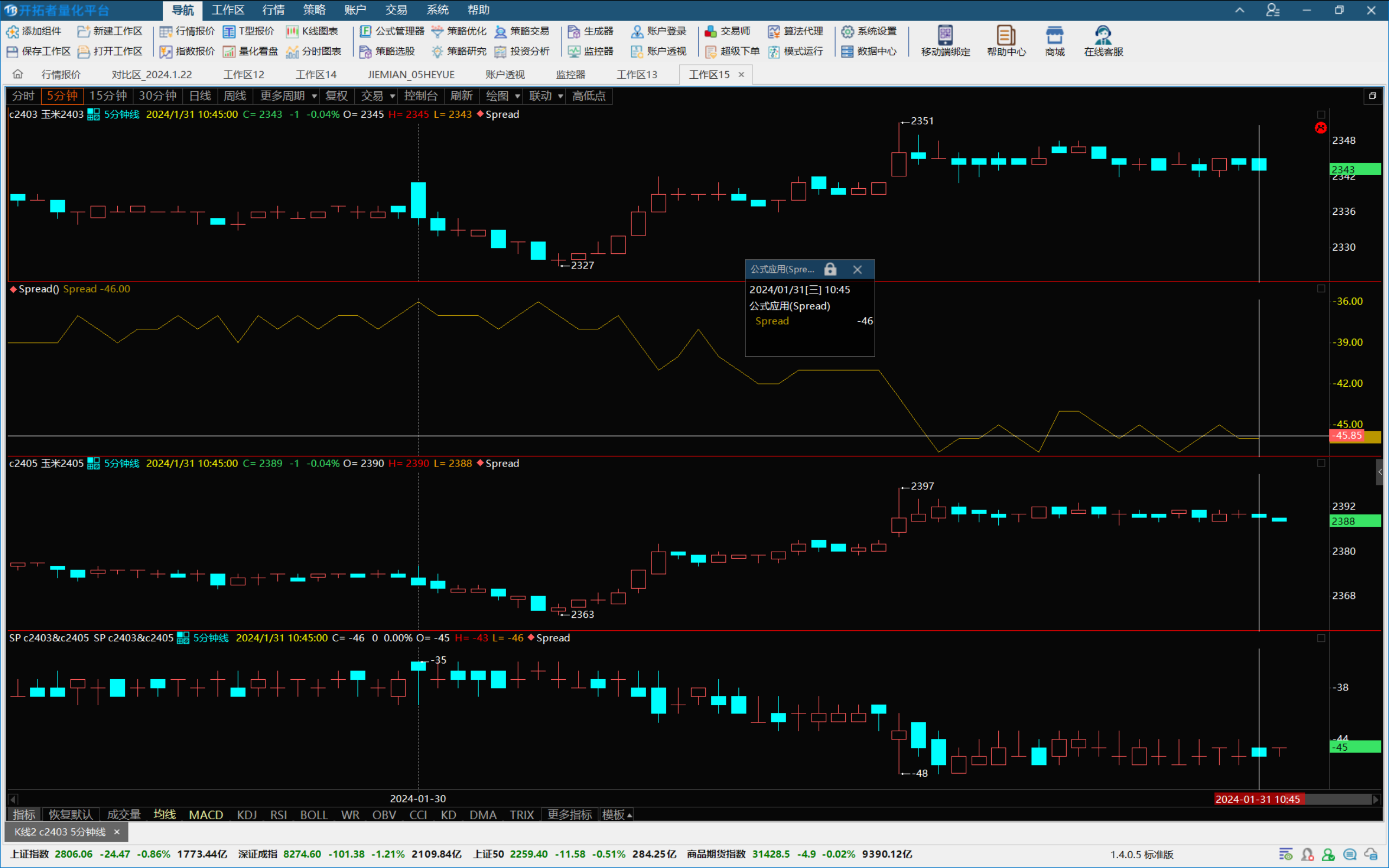Expand the 联动 linkage dropdown
Screen dimensions: 1389x868
coord(561,97)
